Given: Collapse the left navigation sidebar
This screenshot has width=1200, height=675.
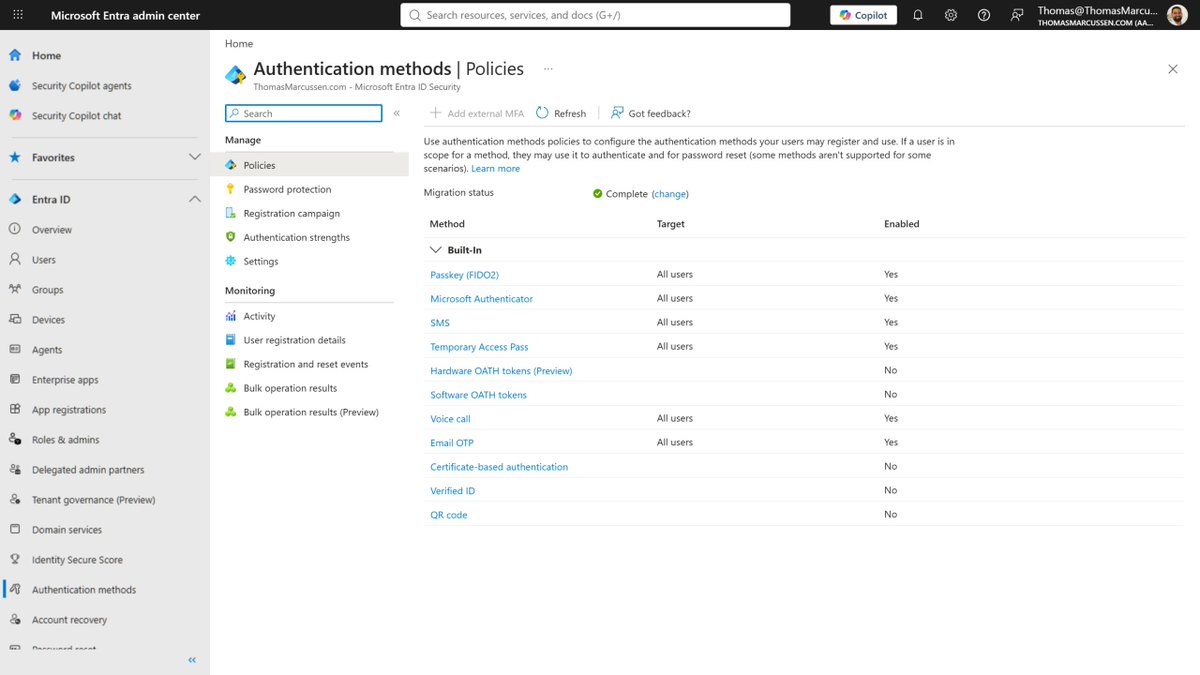Looking at the screenshot, I should (x=192, y=660).
